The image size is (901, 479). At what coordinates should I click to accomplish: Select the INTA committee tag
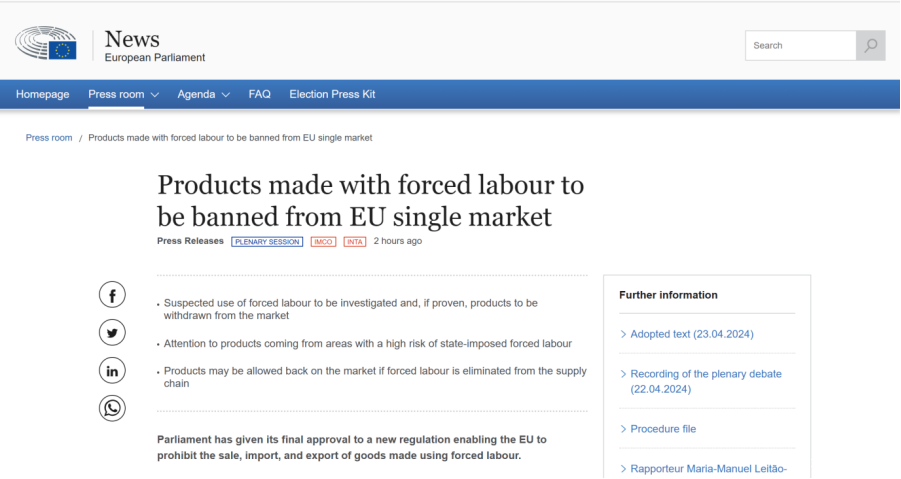(x=355, y=242)
